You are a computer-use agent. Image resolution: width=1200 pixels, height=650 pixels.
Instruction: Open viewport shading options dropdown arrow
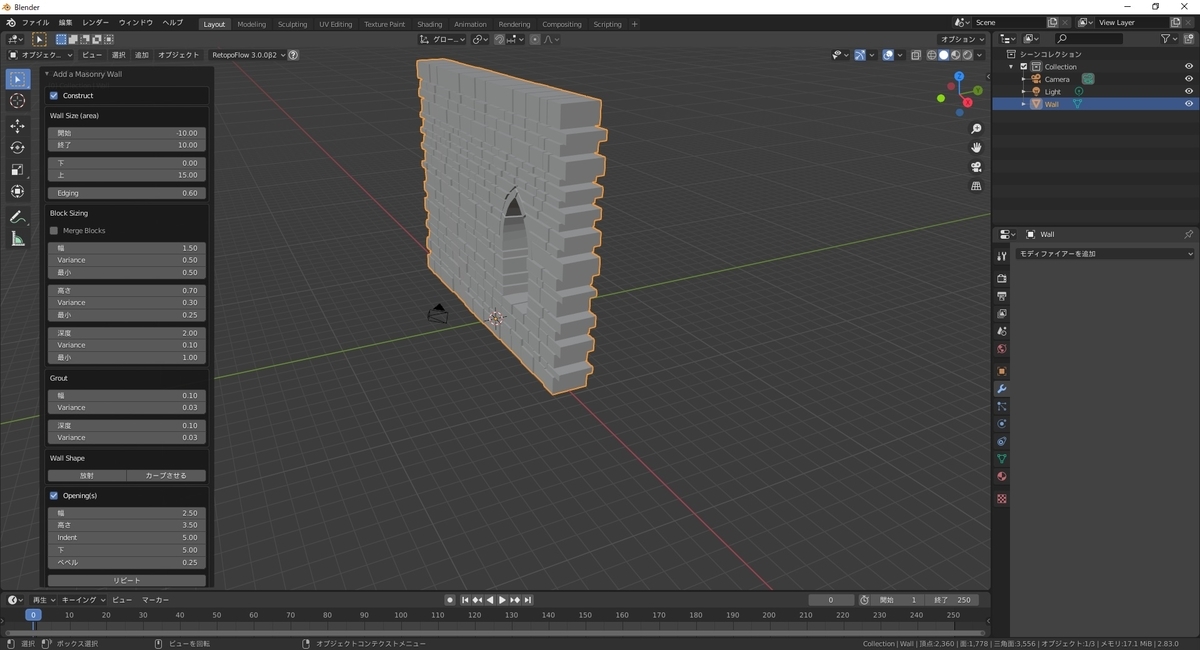click(981, 55)
